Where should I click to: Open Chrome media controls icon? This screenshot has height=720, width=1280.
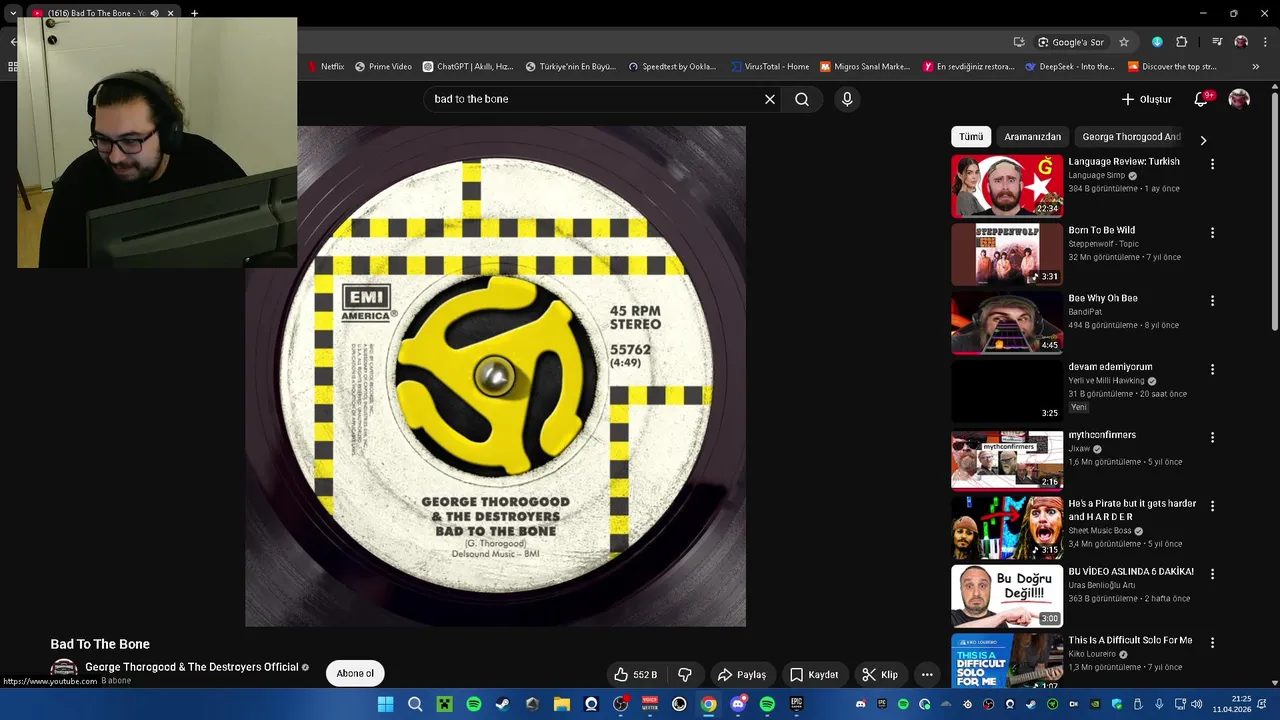[x=1217, y=42]
